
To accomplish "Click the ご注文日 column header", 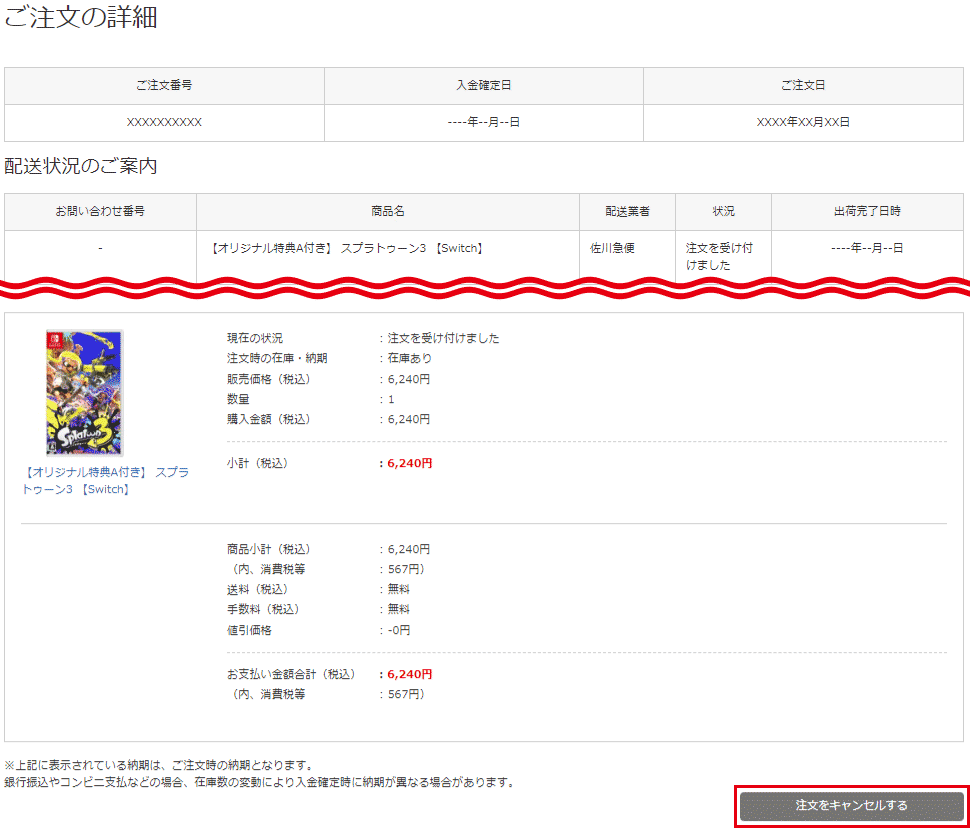I will click(803, 86).
